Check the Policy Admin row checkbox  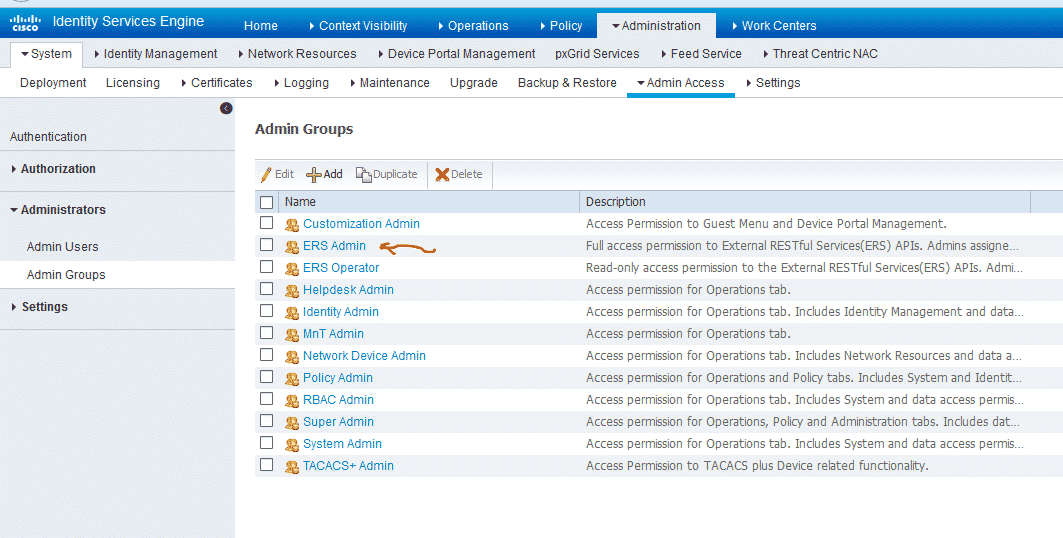(x=266, y=377)
